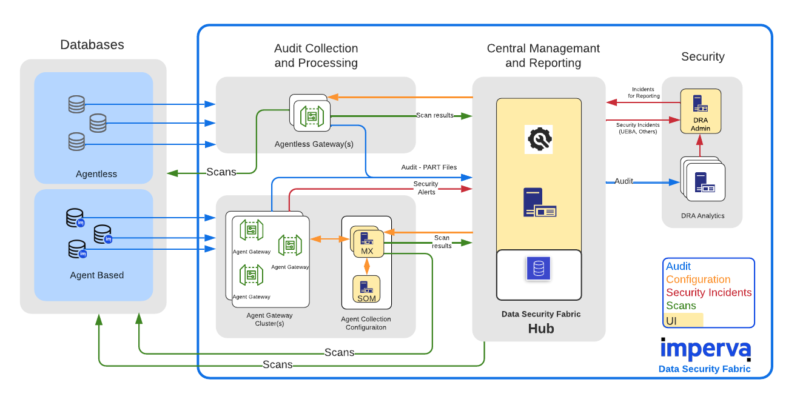Click the Databases heading
Image resolution: width=800 pixels, height=402 pixels.
tap(93, 45)
